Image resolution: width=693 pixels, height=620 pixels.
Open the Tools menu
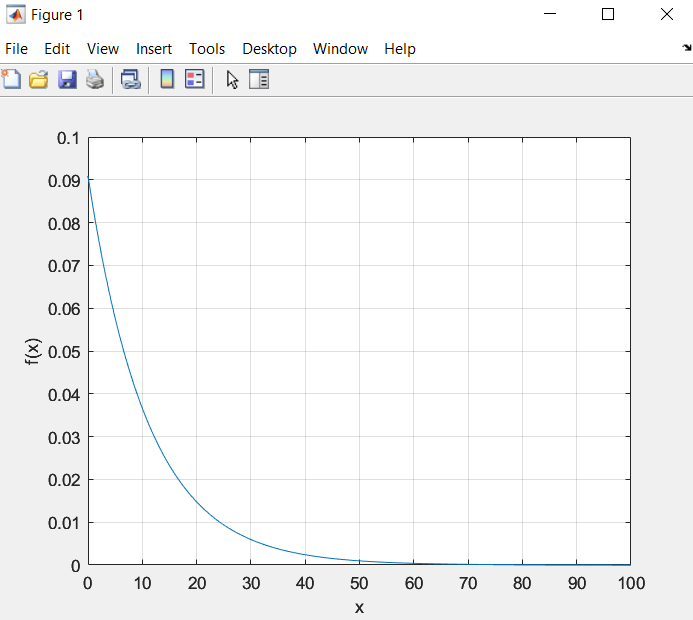coord(207,49)
